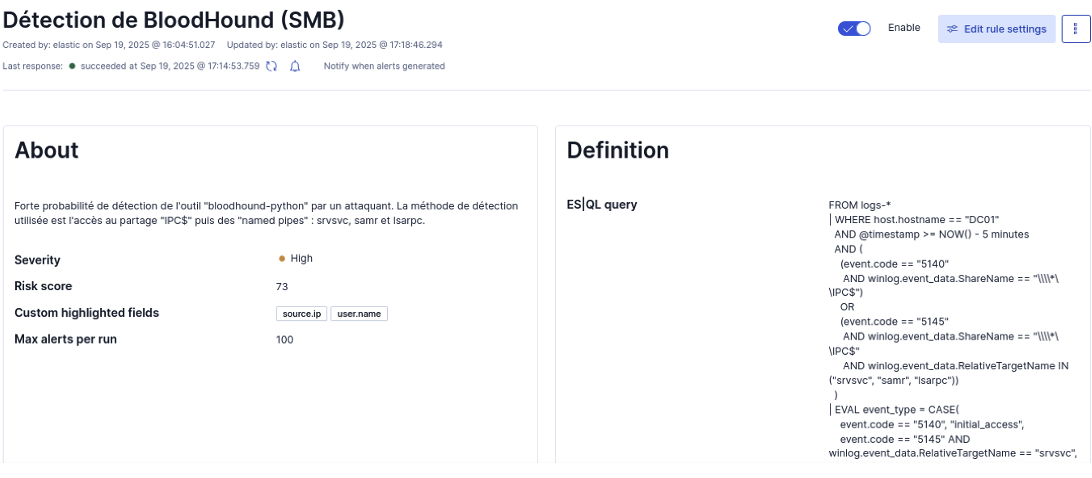The image size is (1092, 478).
Task: Click the Updated by elastic timestamp text
Action: pyautogui.click(x=334, y=45)
